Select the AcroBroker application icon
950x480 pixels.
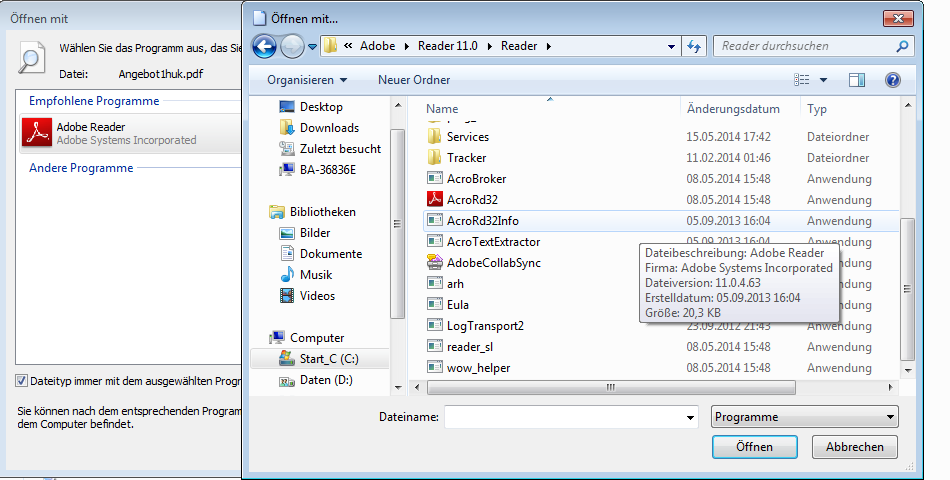pyautogui.click(x=434, y=178)
